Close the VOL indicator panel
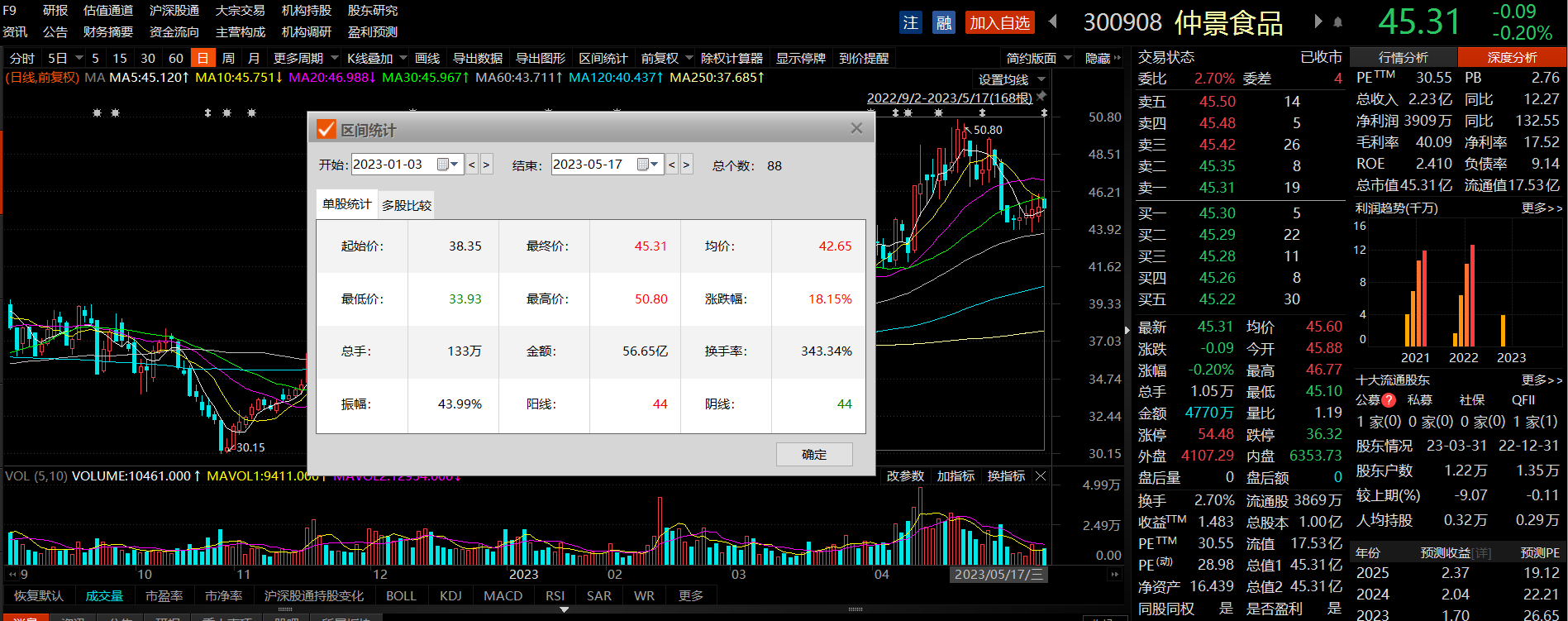 click(x=1041, y=476)
